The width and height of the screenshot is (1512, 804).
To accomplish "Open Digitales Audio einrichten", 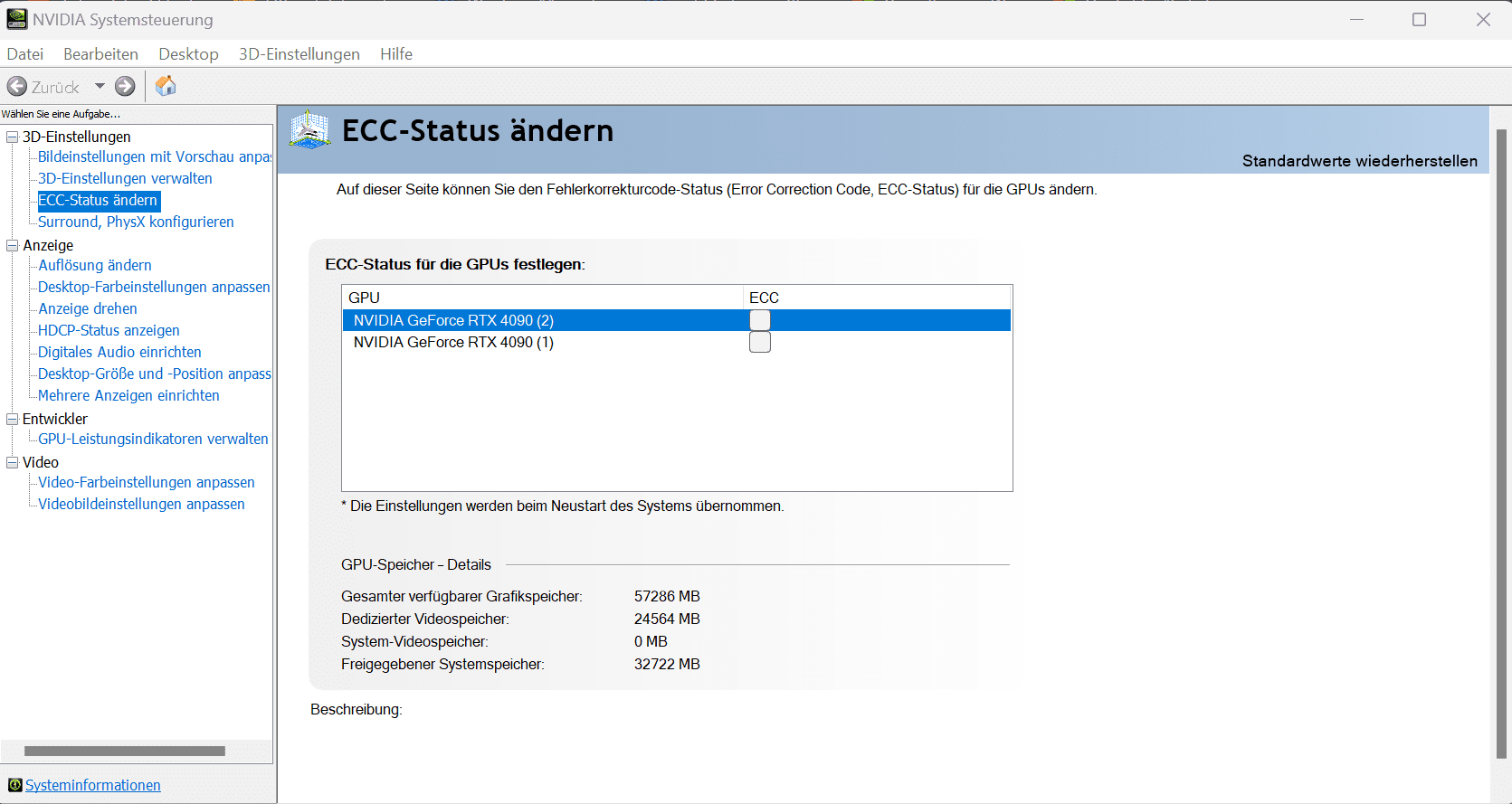I will (119, 352).
